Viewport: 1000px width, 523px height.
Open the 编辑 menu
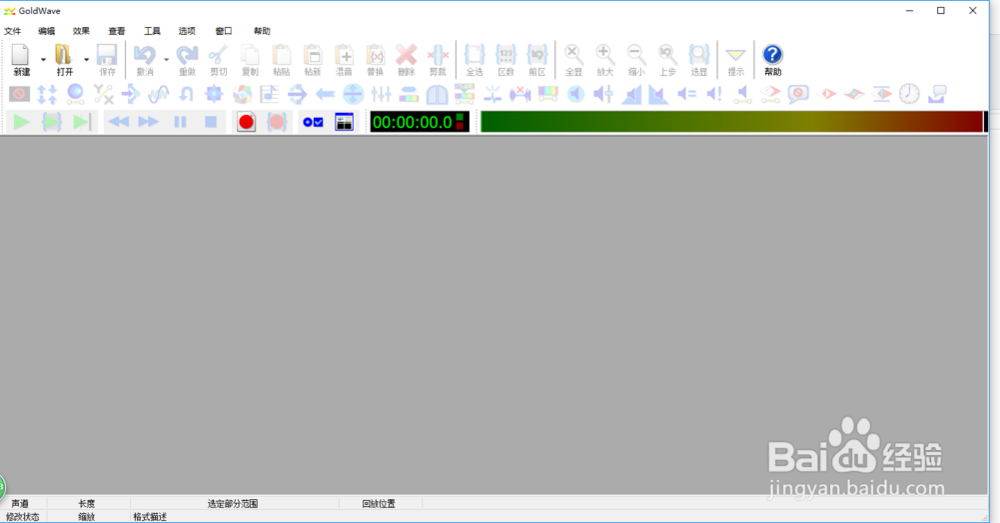point(47,31)
